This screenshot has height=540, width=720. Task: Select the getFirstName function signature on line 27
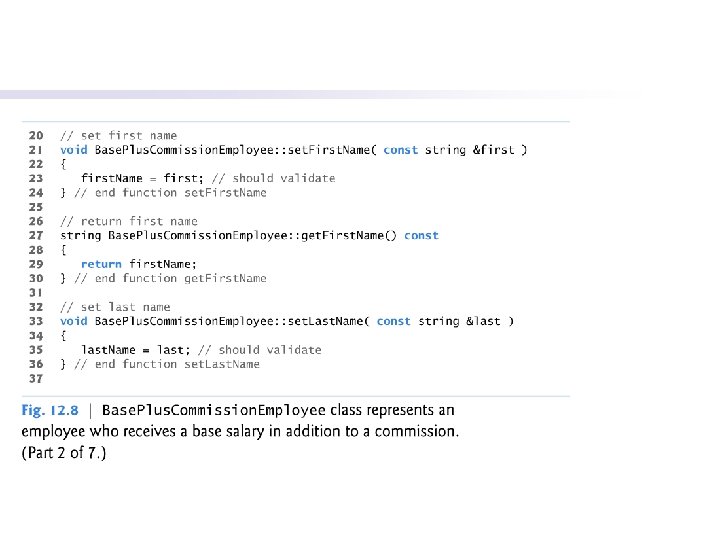249,236
